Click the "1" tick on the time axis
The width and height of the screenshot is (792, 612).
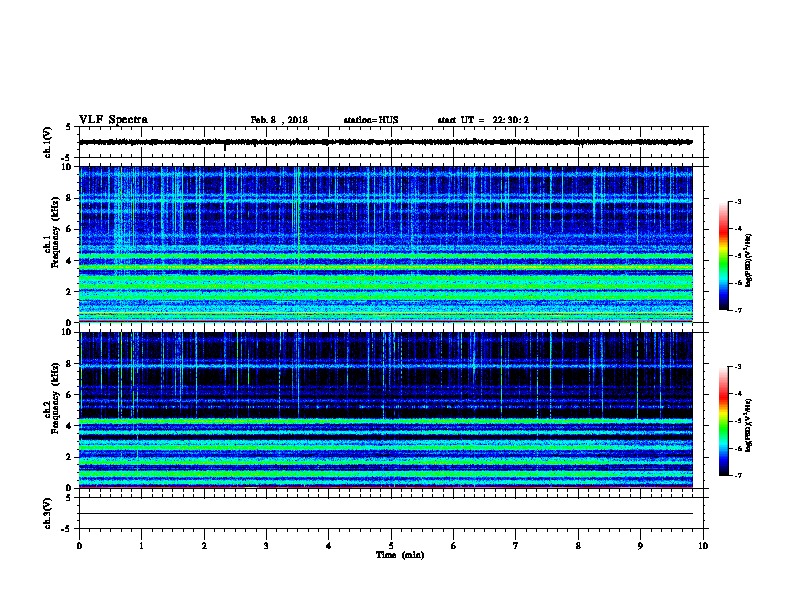click(141, 546)
